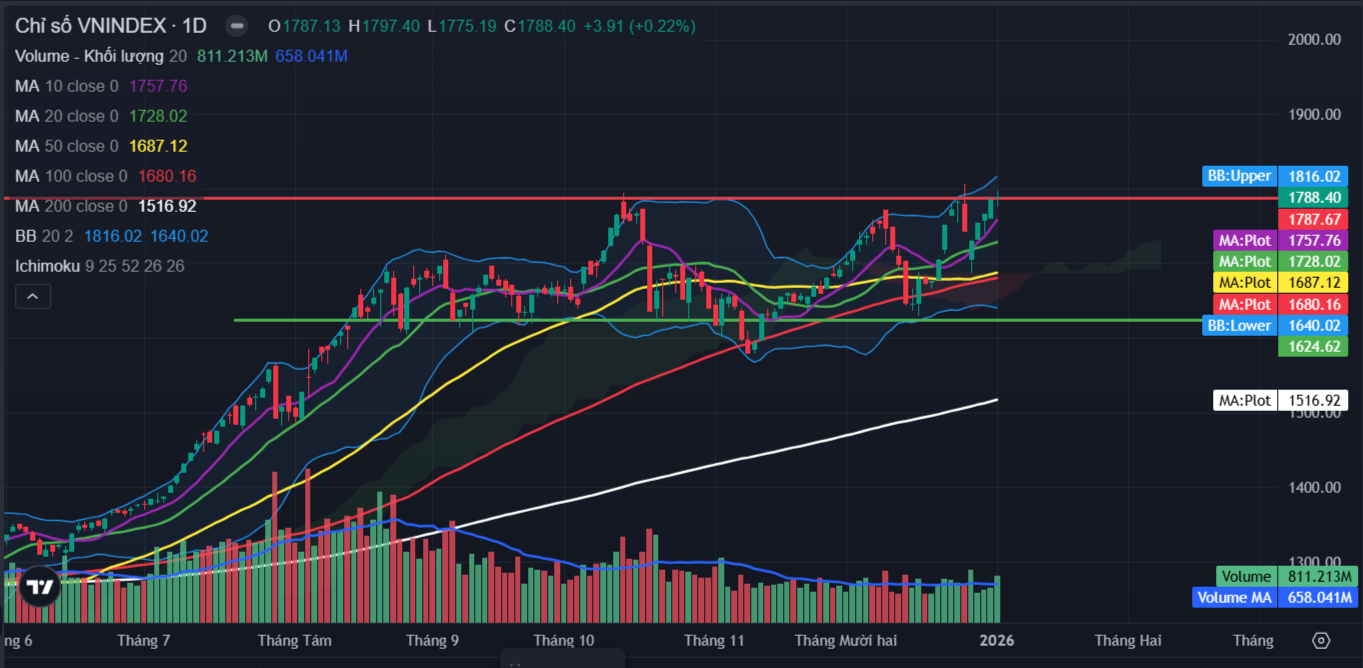The width and height of the screenshot is (1363, 668).
Task: Select the Volume - Khối lượng indicator legend
Action: [x=90, y=56]
